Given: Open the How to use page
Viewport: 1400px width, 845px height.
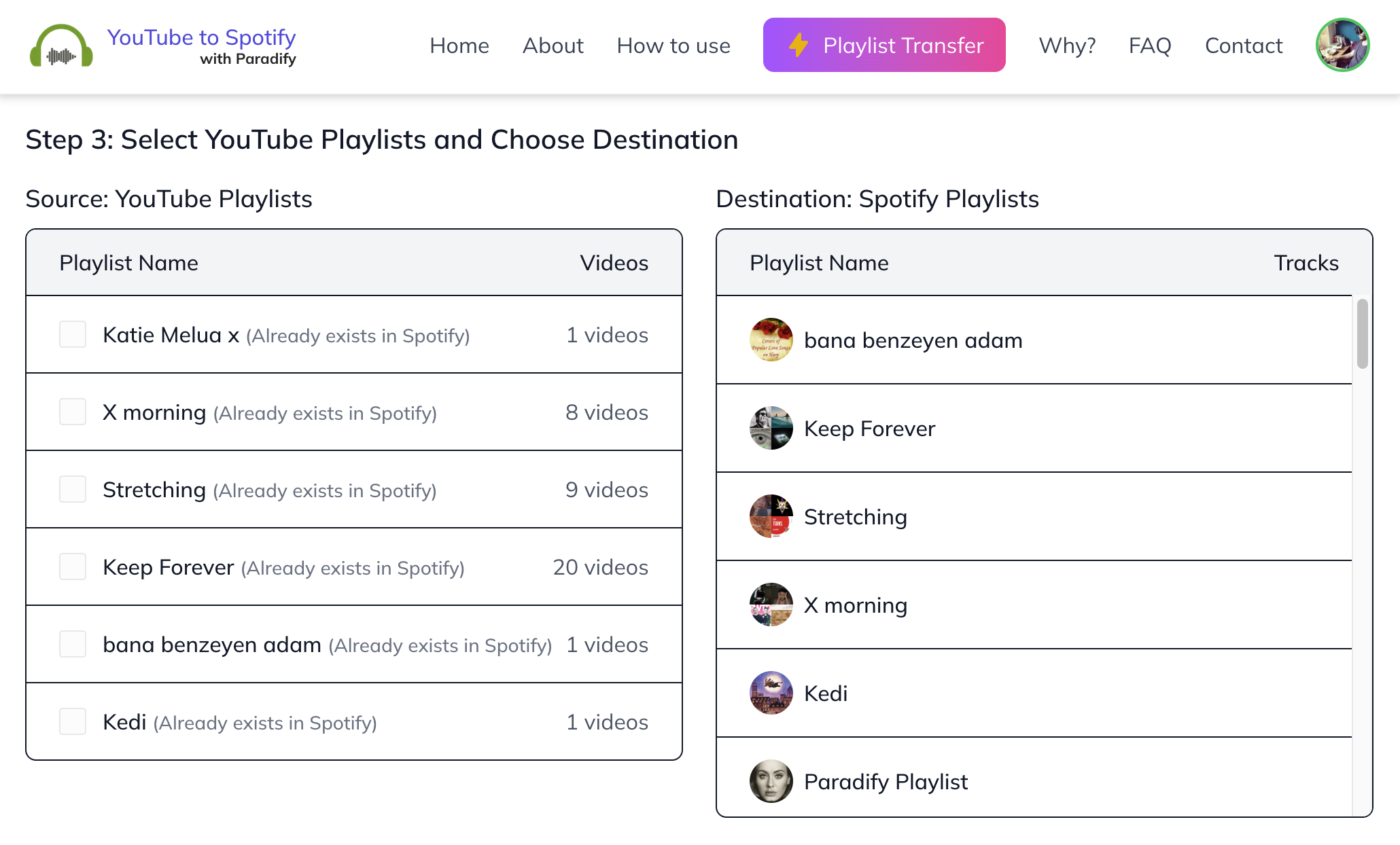Looking at the screenshot, I should point(673,46).
